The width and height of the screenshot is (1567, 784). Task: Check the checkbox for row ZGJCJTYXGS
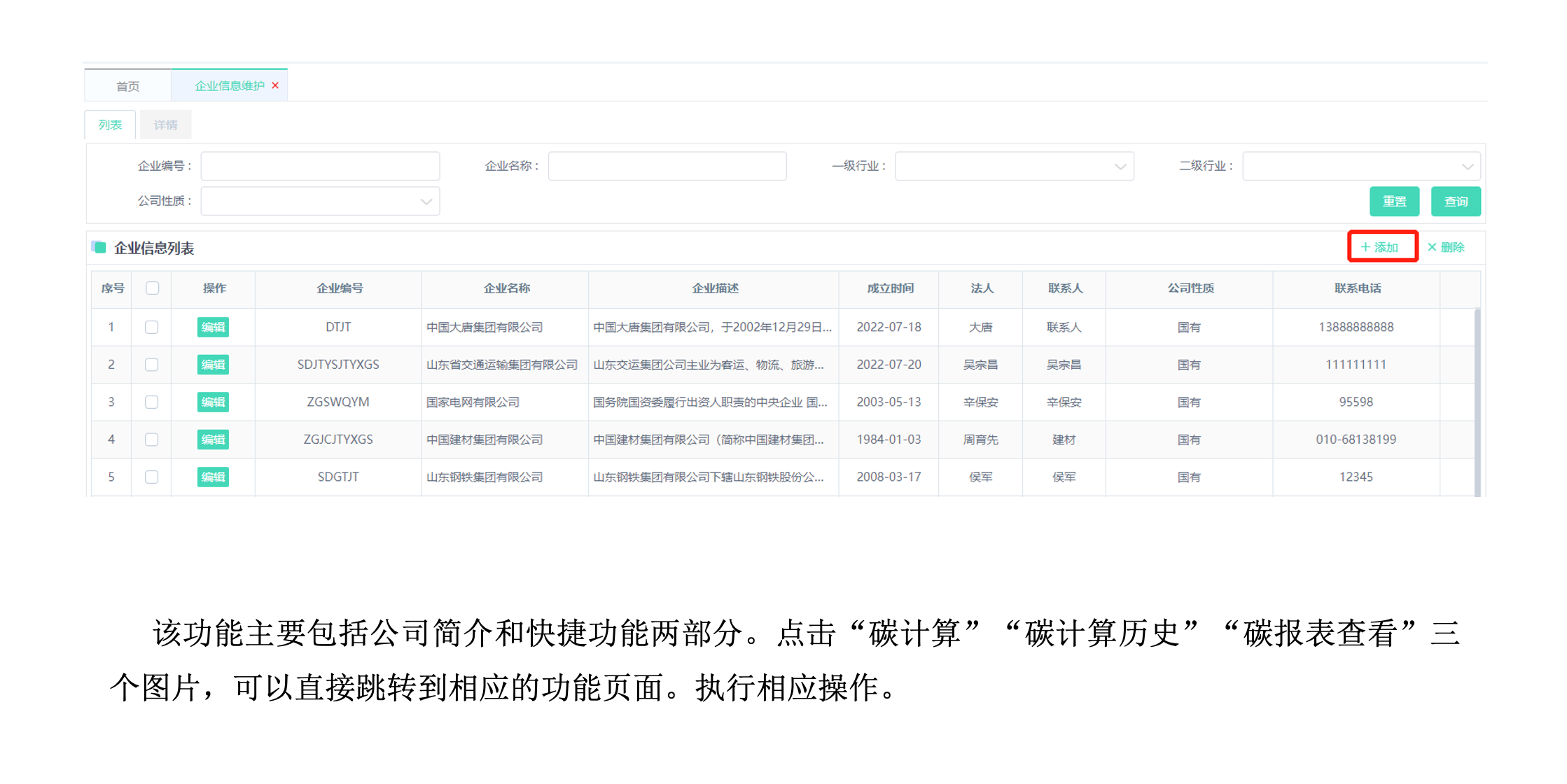click(x=151, y=439)
